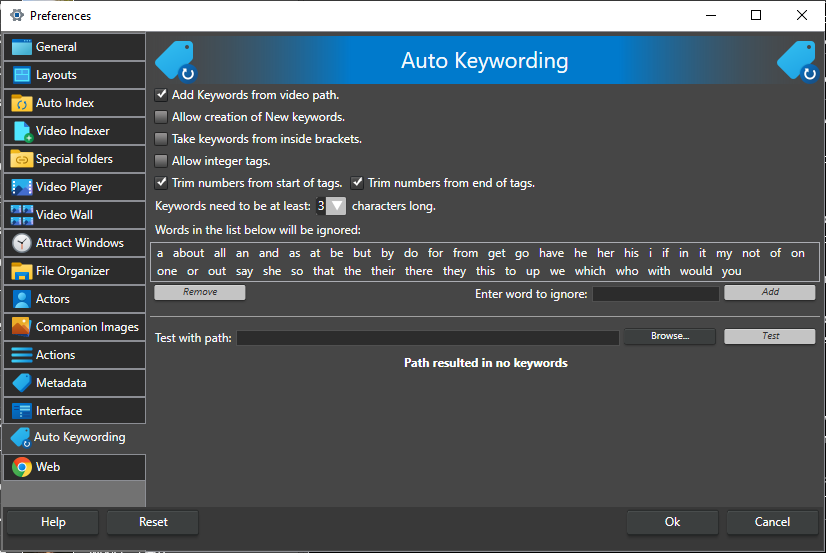826x553 pixels.
Task: Select the Auto Index folder icon
Action: tap(21, 103)
